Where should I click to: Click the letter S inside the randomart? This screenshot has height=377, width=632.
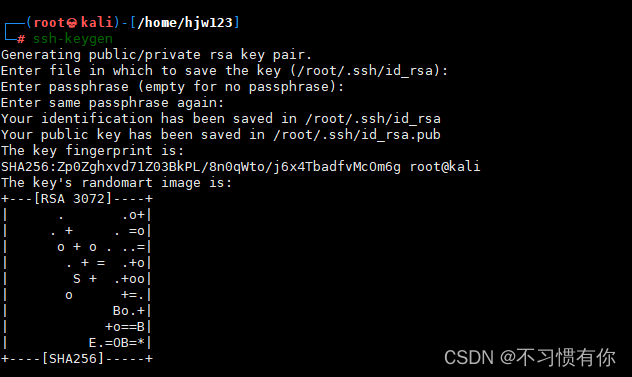click(77, 279)
